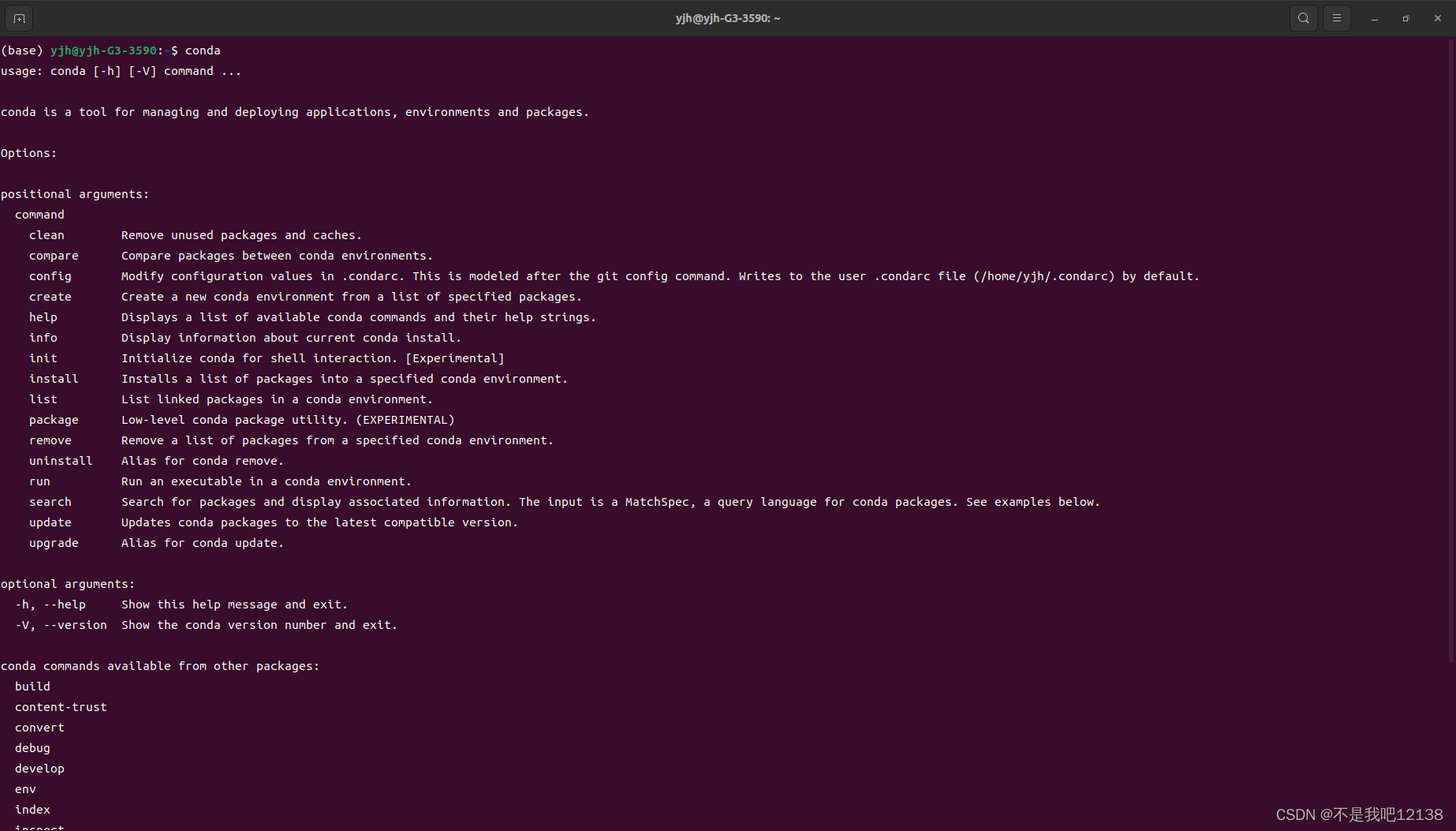Click 'Compare packages between conda environments.' text
Screen dimensions: 1456x831
coord(277,256)
